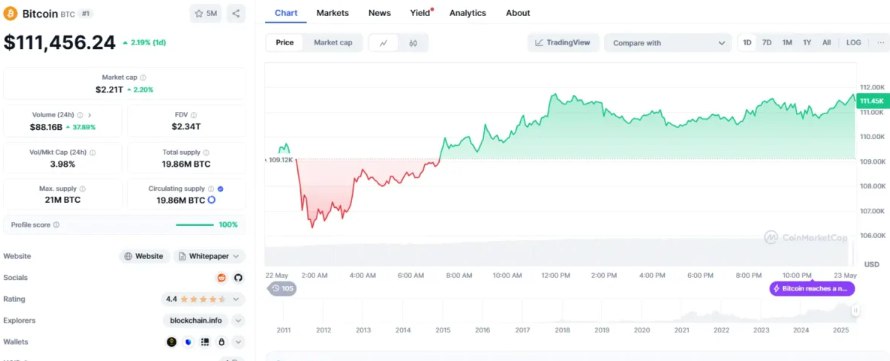This screenshot has width=890, height=361.
Task: Expand the Whitepaper dropdown
Action: coord(209,257)
